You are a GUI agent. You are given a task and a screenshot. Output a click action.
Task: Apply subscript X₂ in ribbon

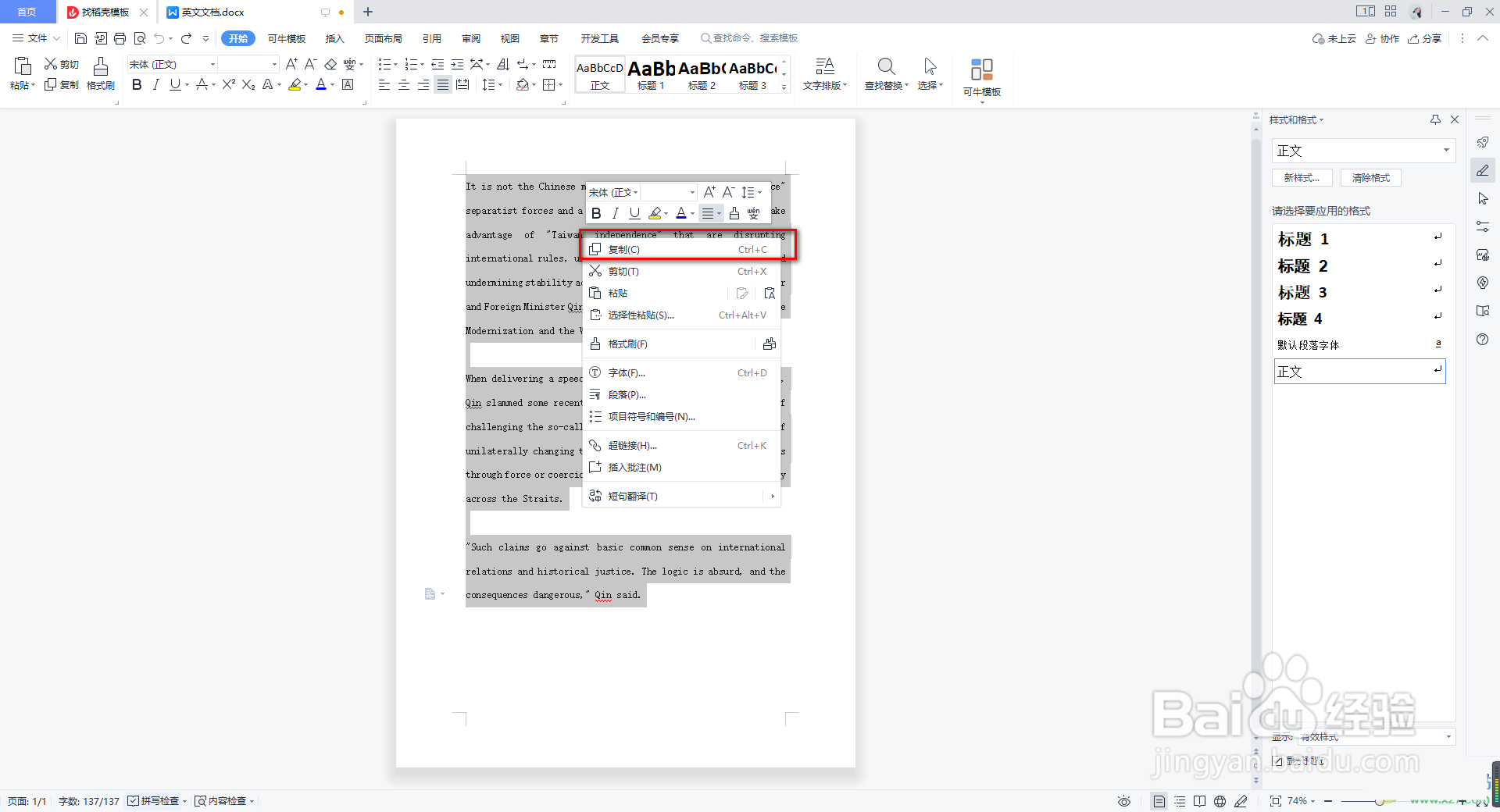(x=248, y=84)
